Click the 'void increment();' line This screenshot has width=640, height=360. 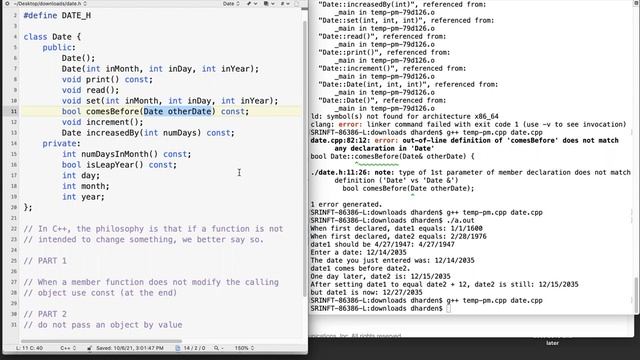coord(102,122)
